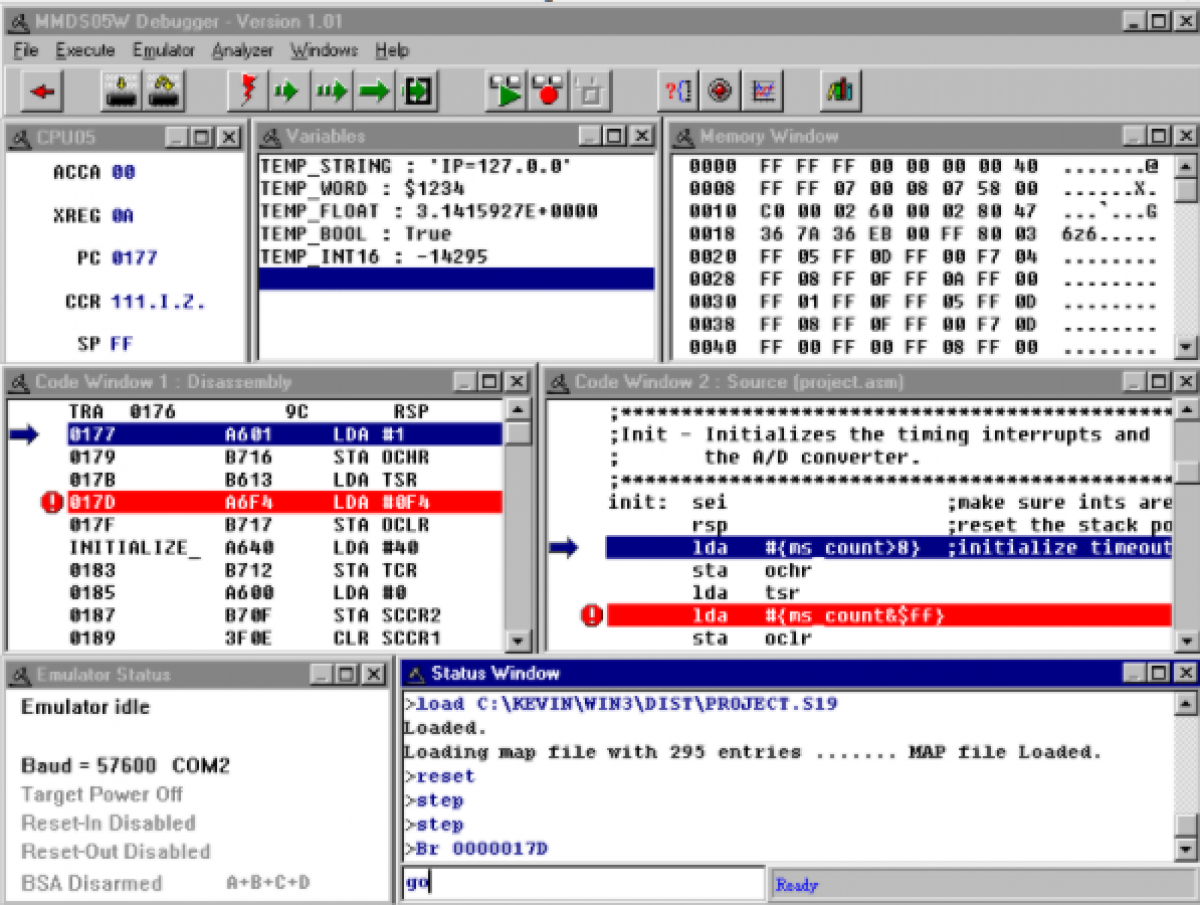Screen dimensions: 1200x905
Task: Open the Analyzer menu
Action: (x=242, y=50)
